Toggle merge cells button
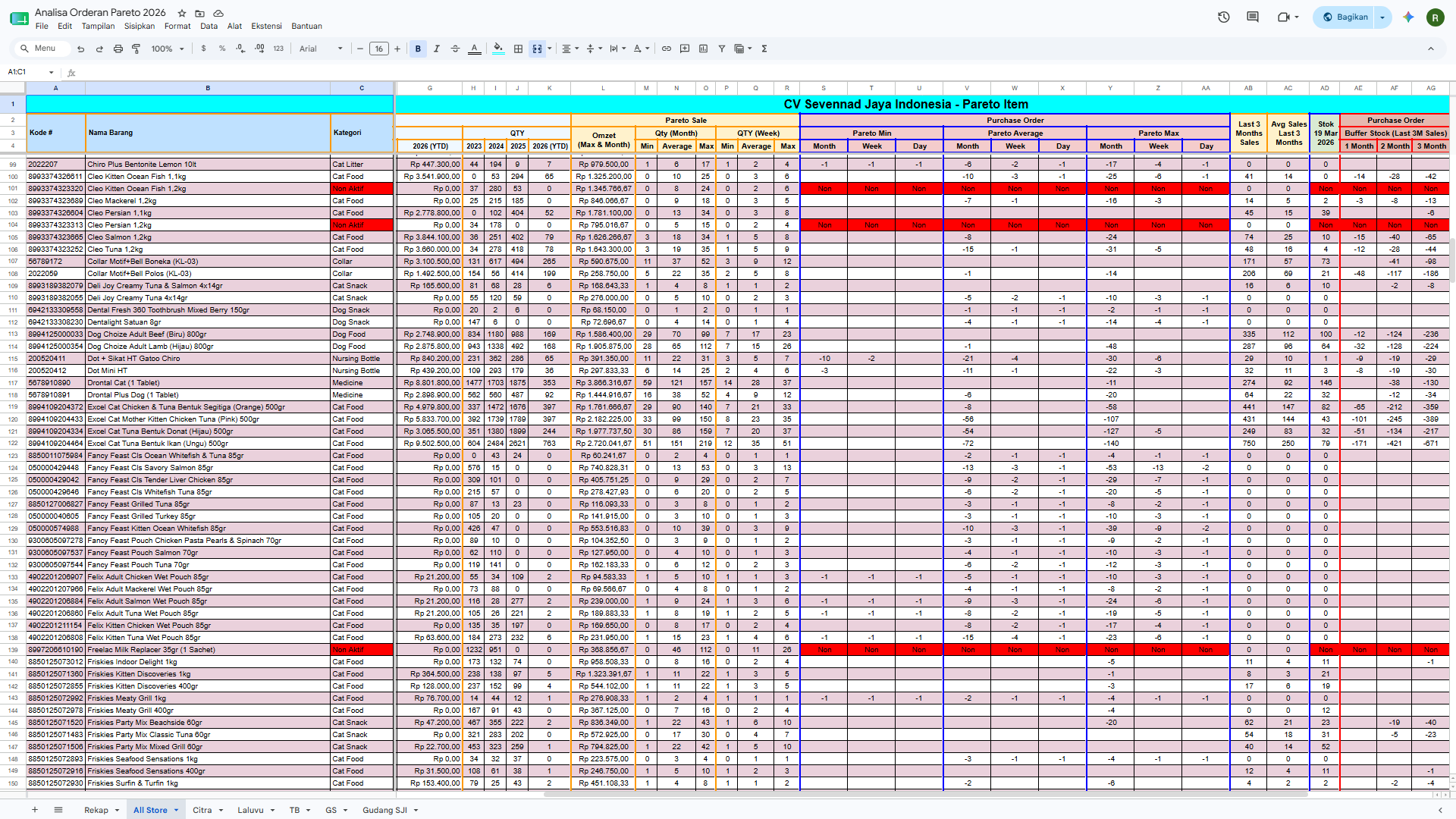This screenshot has width=1456, height=819. pos(537,49)
